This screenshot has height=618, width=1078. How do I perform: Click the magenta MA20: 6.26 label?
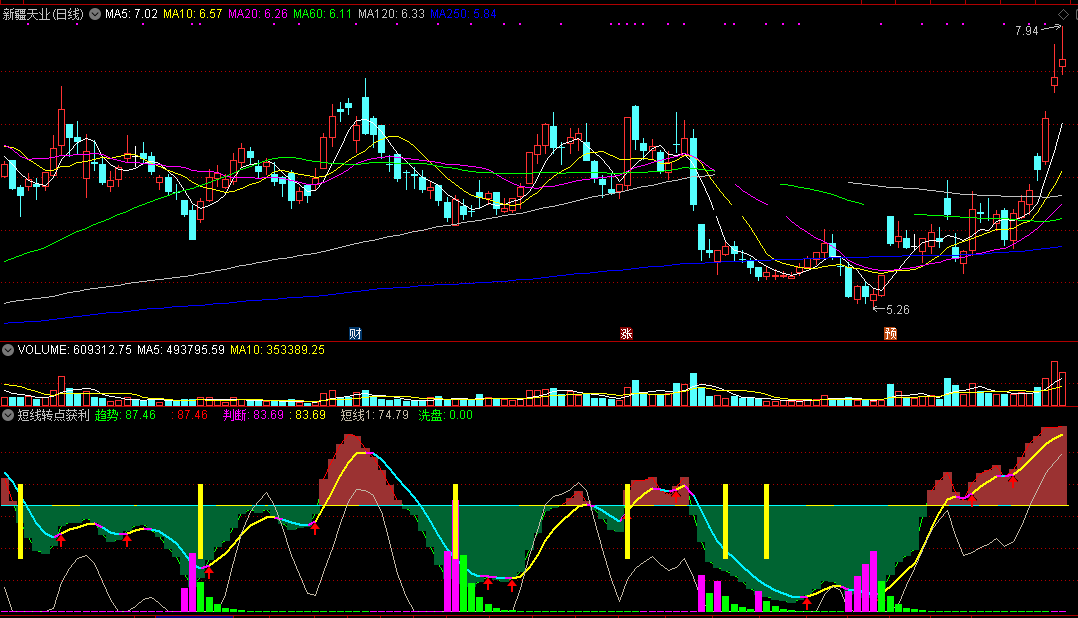pos(258,14)
